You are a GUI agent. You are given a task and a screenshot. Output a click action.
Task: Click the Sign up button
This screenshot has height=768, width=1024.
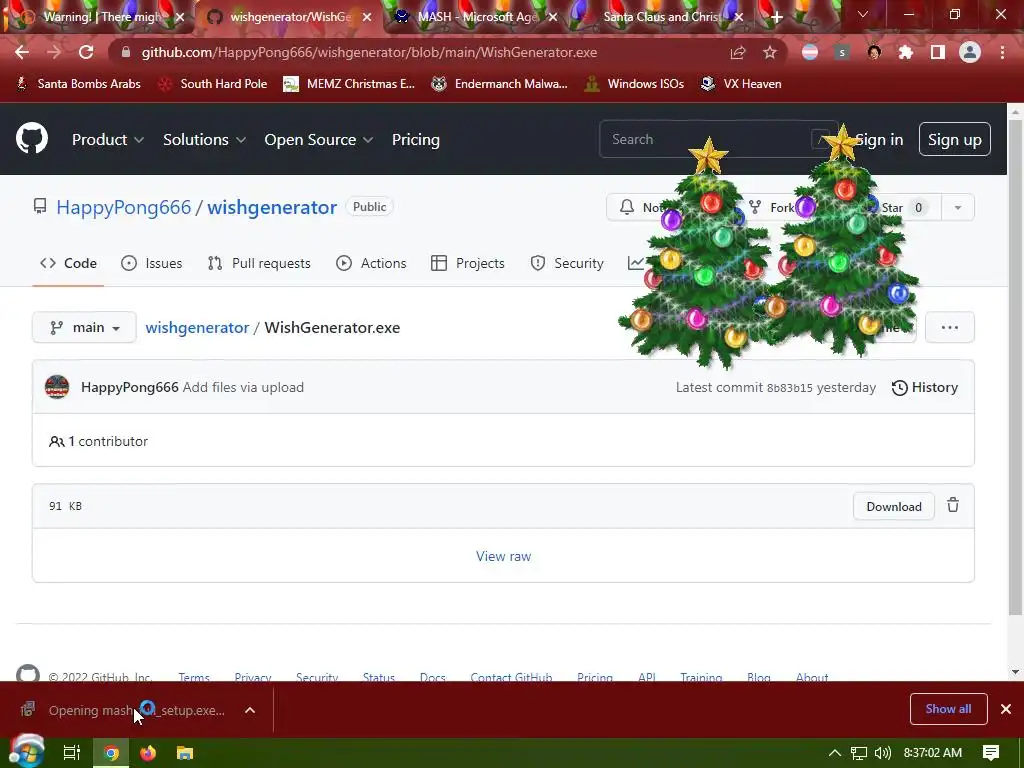954,139
